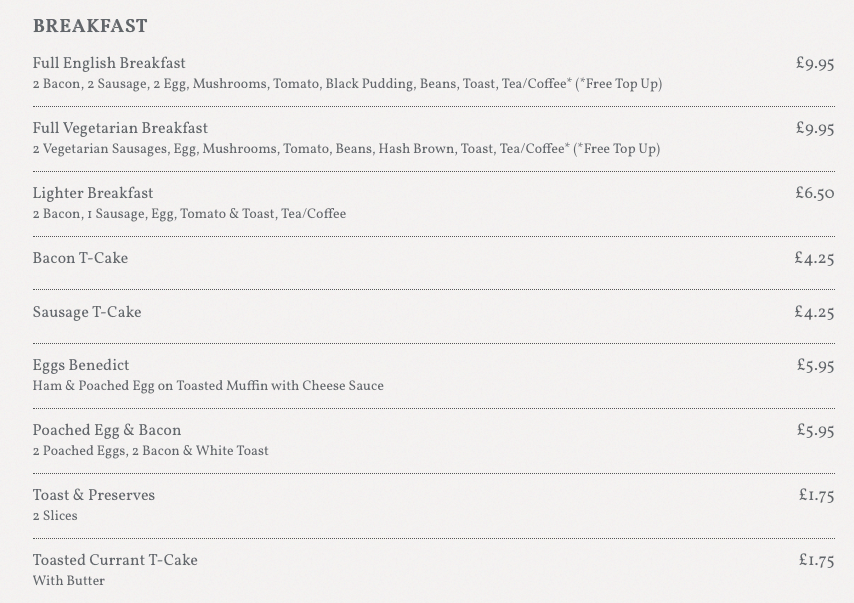Select the Toast & Preserves menu item

(x=94, y=495)
